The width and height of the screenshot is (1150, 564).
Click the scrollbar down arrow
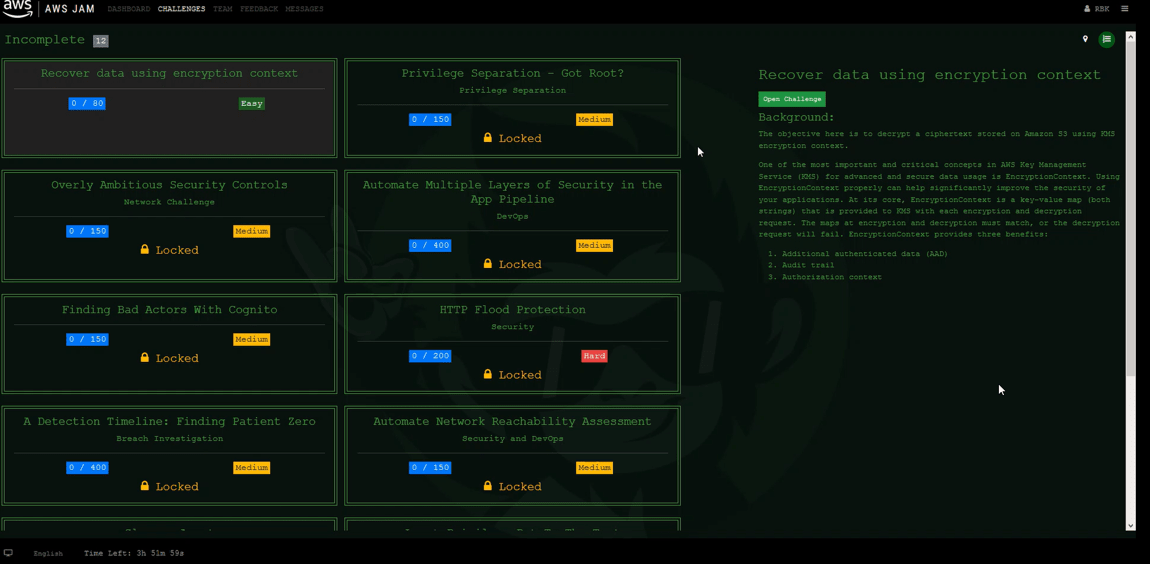[1130, 525]
